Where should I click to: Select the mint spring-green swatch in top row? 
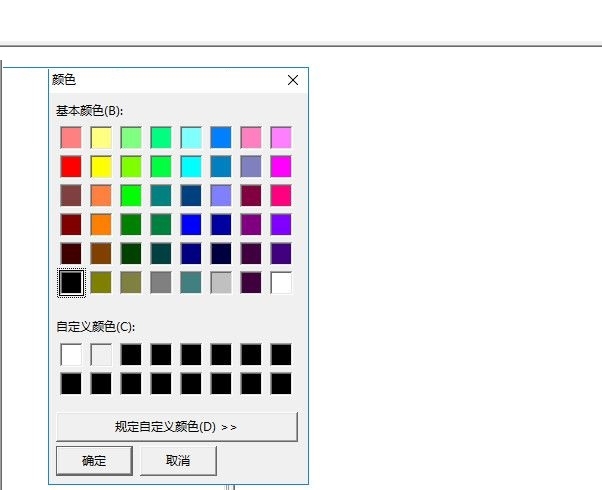pyautogui.click(x=161, y=137)
